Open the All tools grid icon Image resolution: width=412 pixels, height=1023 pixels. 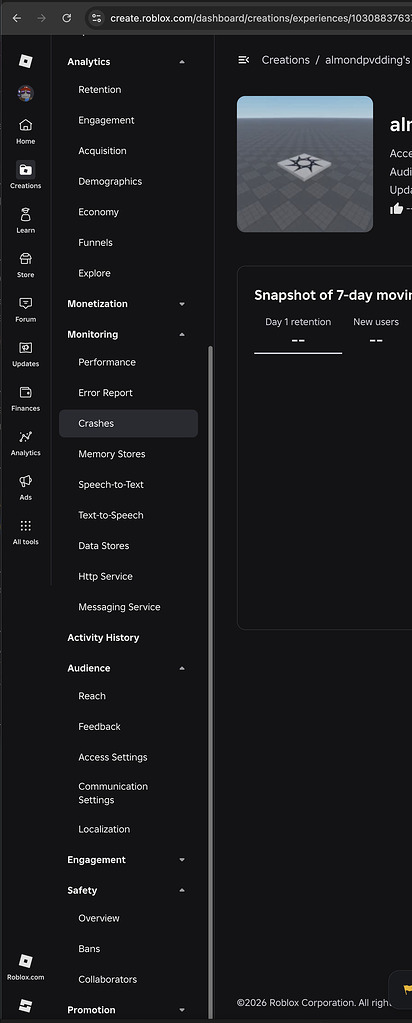(25, 531)
